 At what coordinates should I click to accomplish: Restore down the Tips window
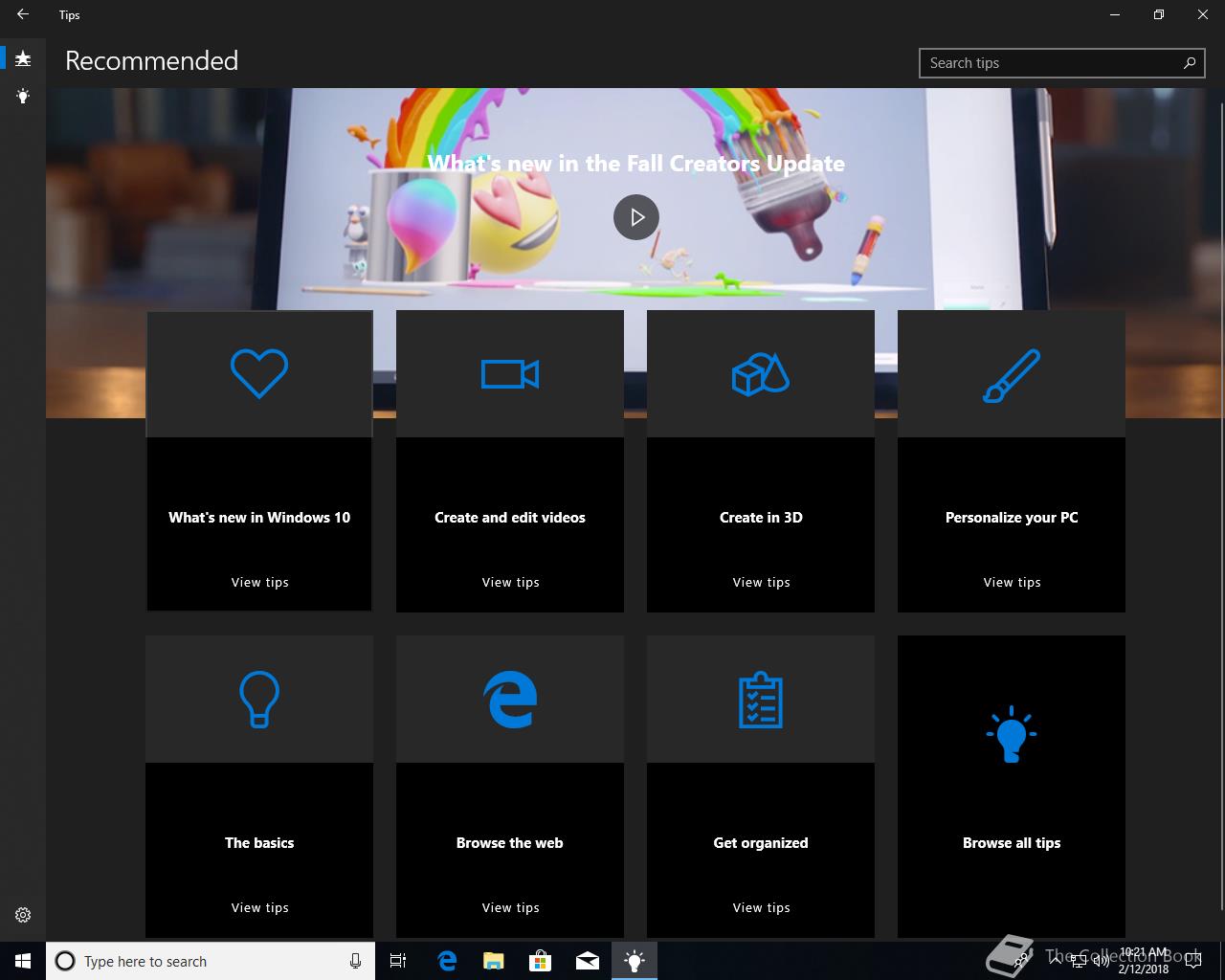pyautogui.click(x=1158, y=14)
